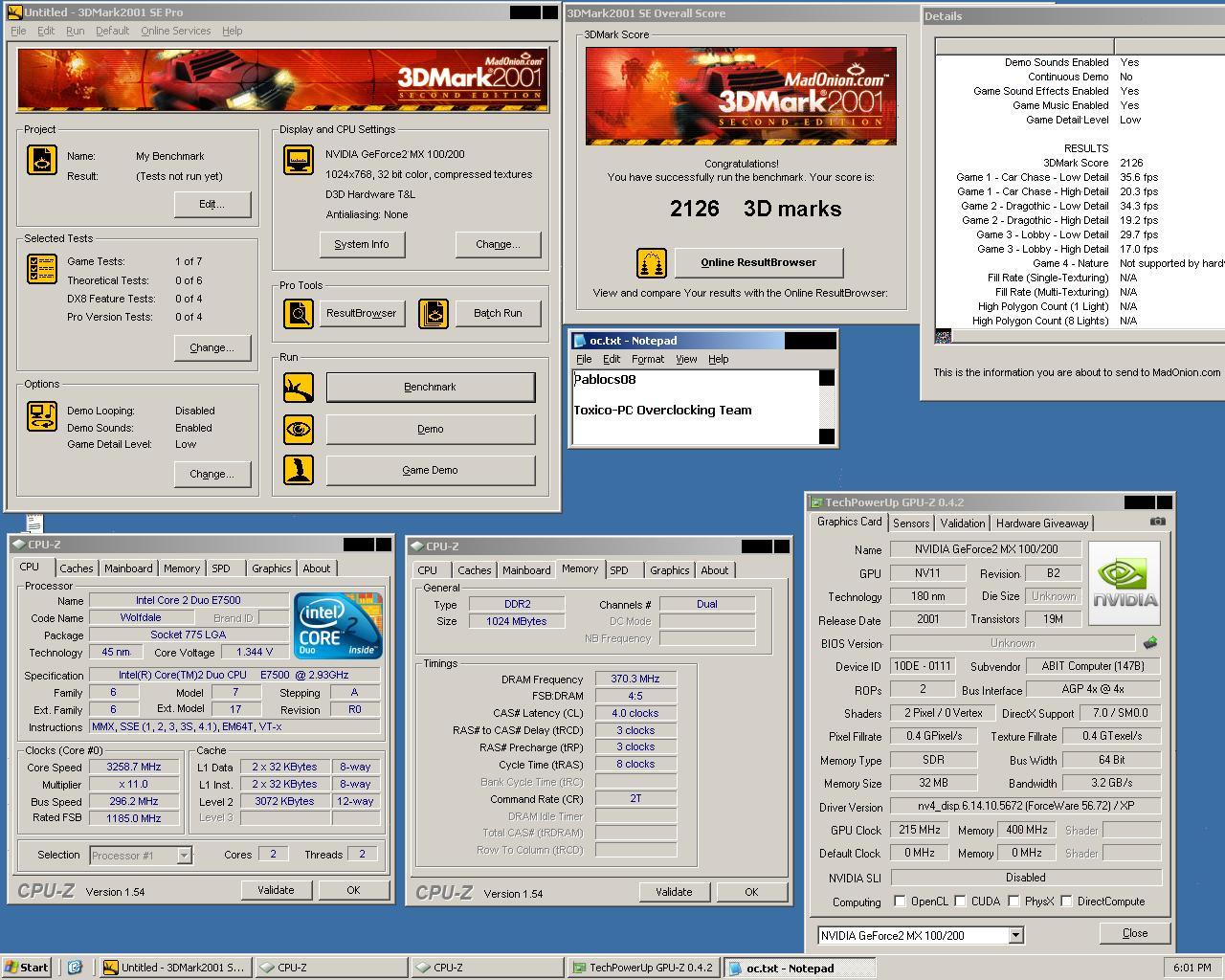Click OK in the Memory CPU-Z window
The image size is (1225, 980).
click(751, 892)
